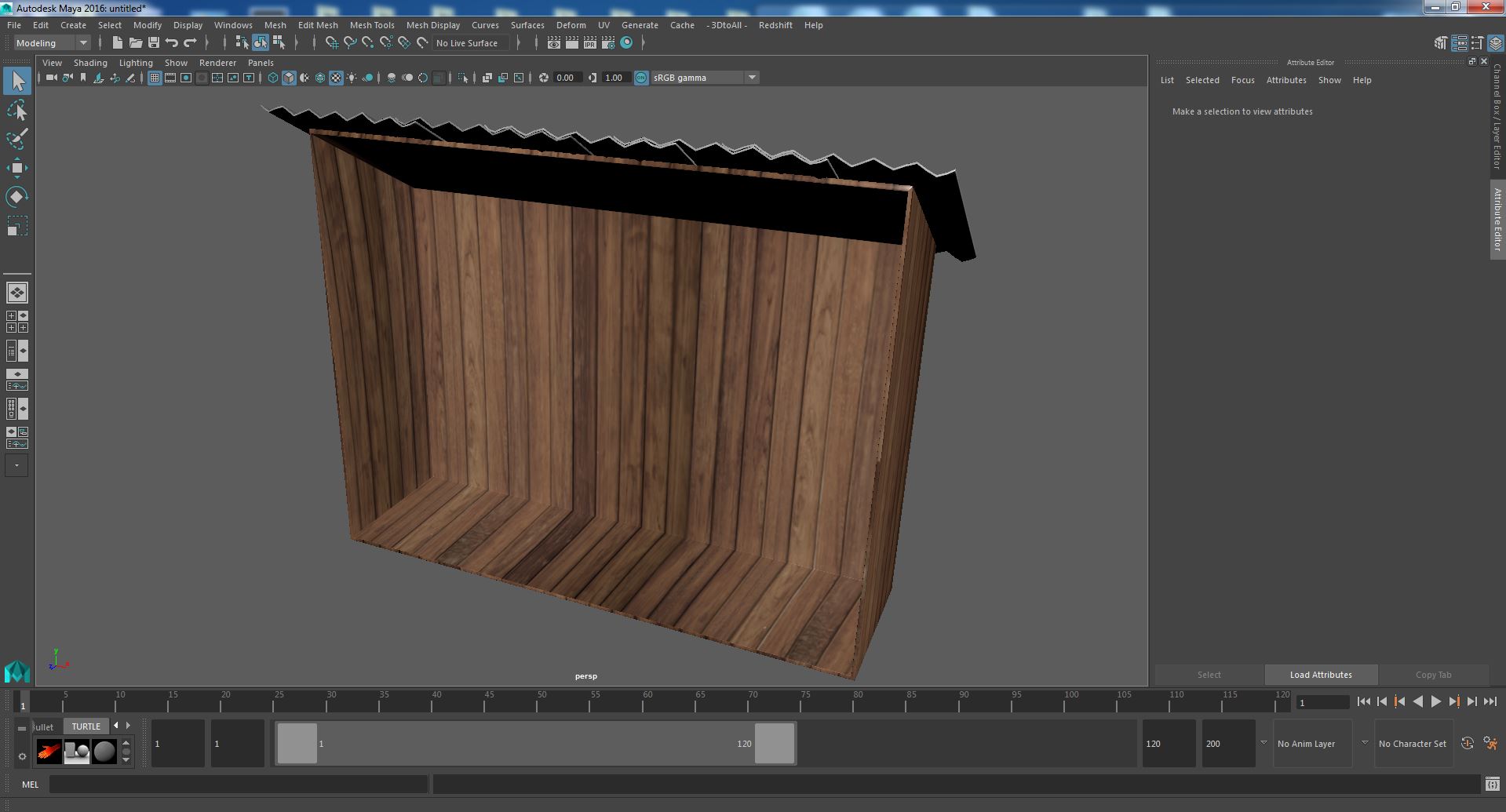The image size is (1506, 812).
Task: Click the No Live Surface field
Action: click(471, 43)
